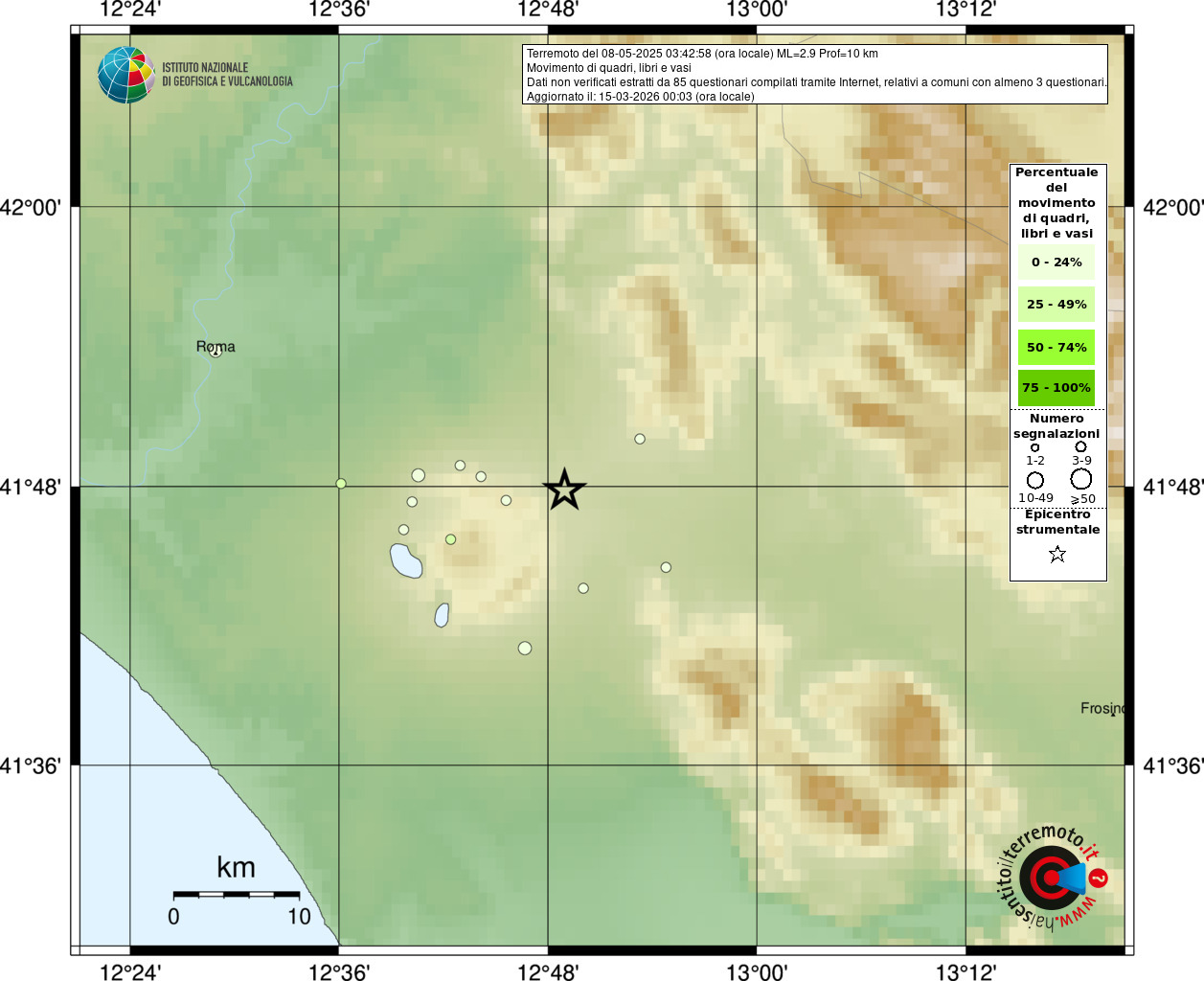This screenshot has width=1204, height=981.
Task: Click the 'Aggiornato il: 15-03-2026' line
Action: pyautogui.click(x=641, y=97)
